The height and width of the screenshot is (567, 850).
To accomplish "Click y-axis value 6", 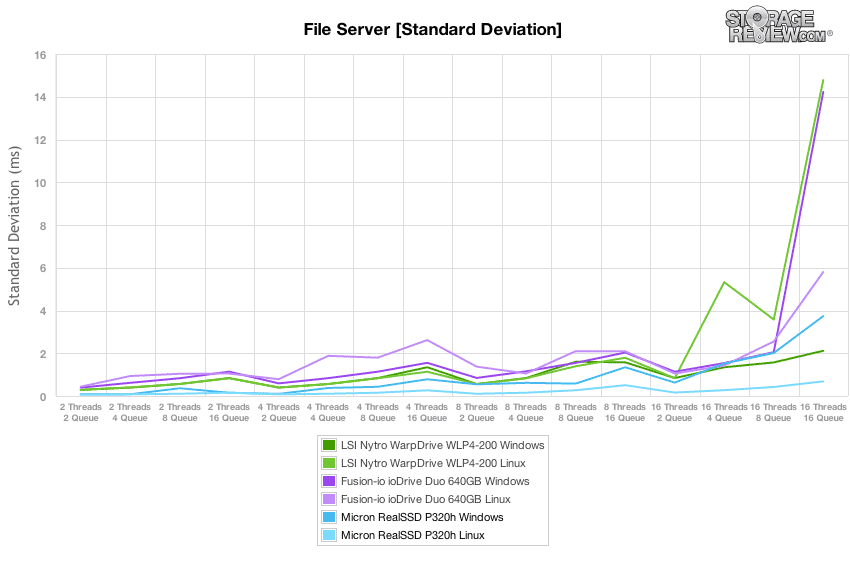I will [x=43, y=269].
